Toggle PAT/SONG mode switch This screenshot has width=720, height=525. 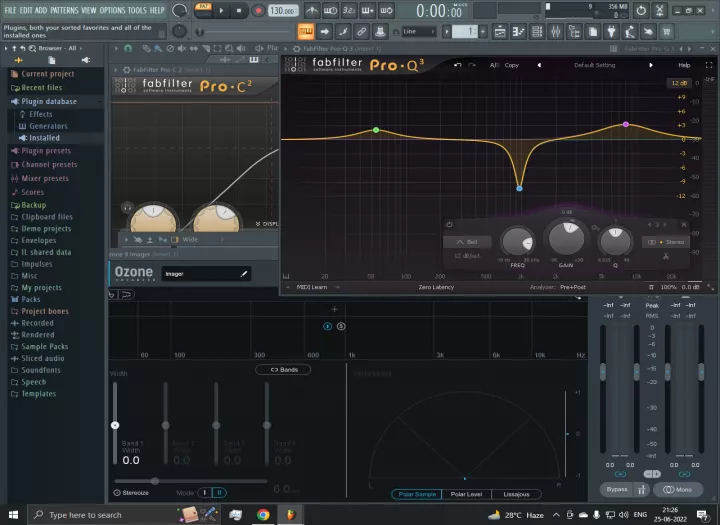pos(203,10)
